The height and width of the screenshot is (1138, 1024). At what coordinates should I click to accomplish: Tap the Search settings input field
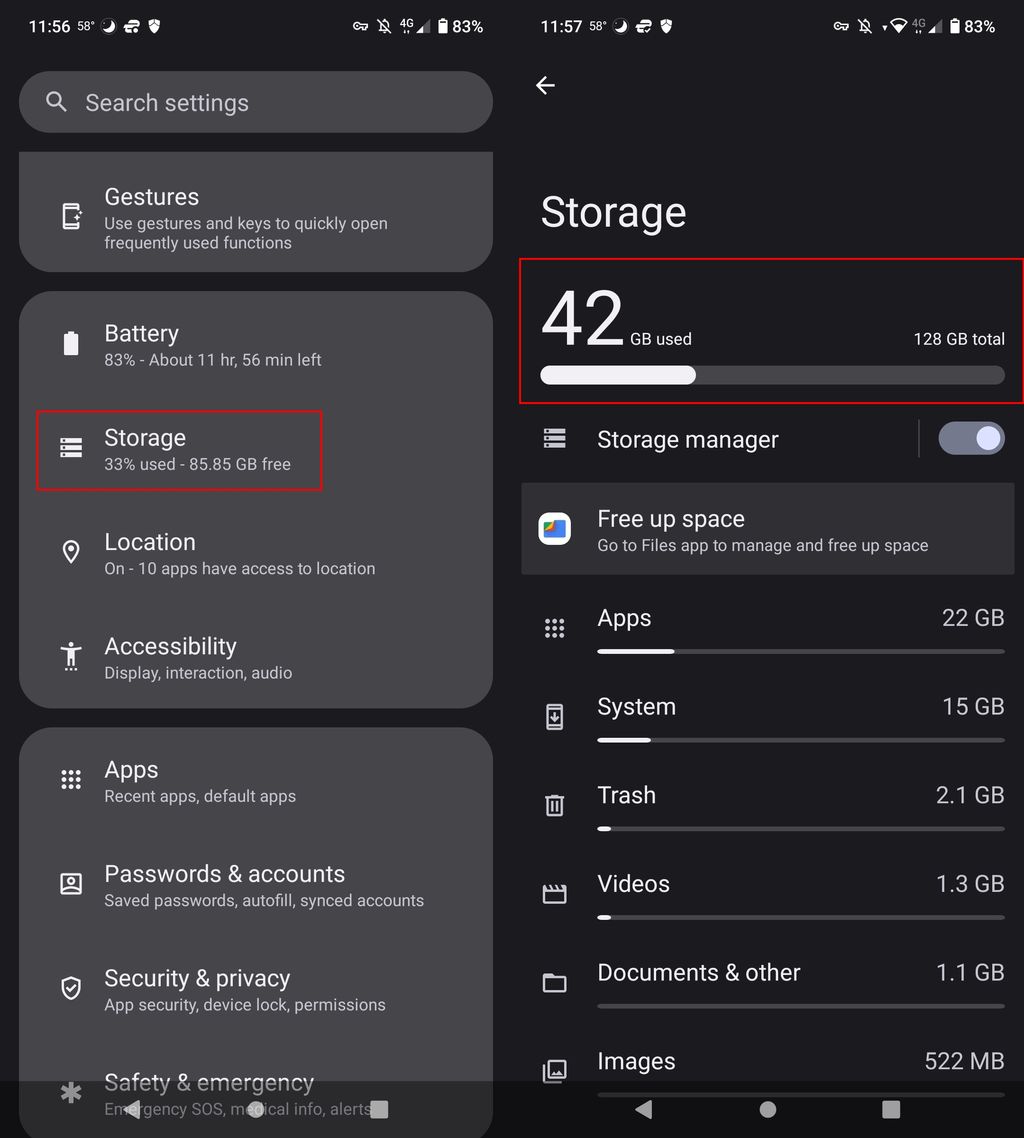point(256,101)
